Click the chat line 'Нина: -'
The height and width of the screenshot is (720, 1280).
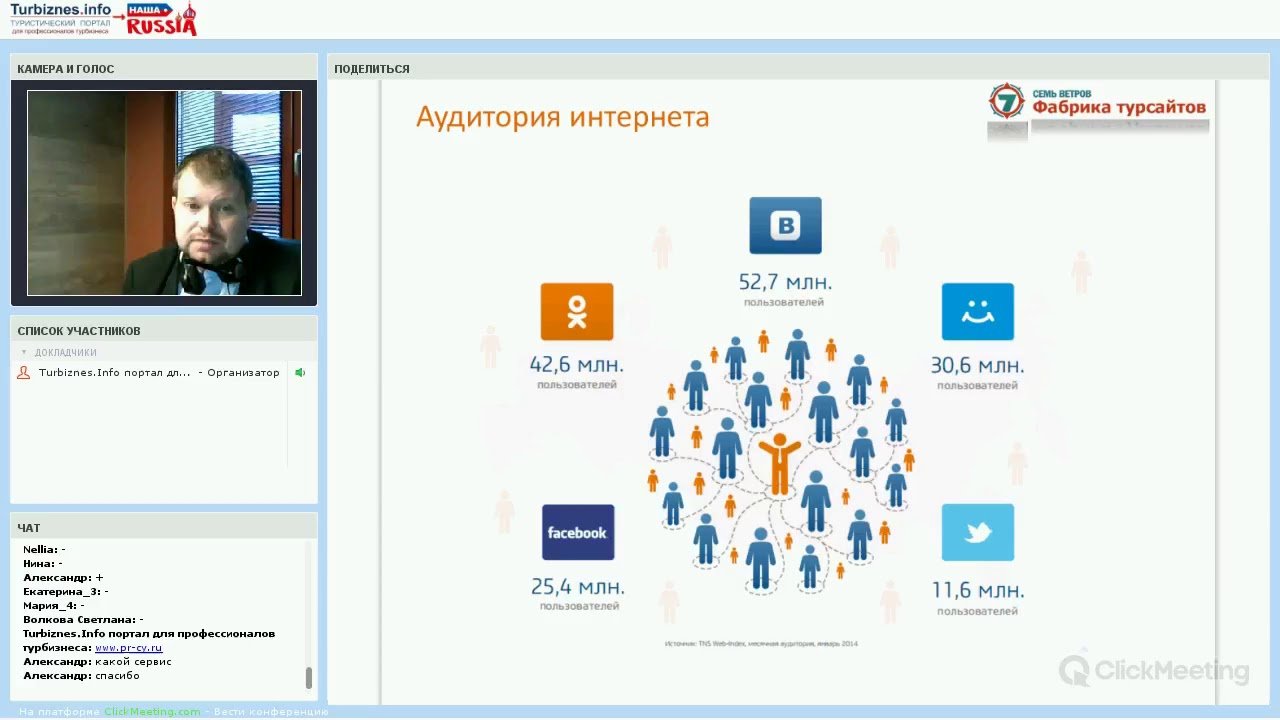[x=43, y=564]
